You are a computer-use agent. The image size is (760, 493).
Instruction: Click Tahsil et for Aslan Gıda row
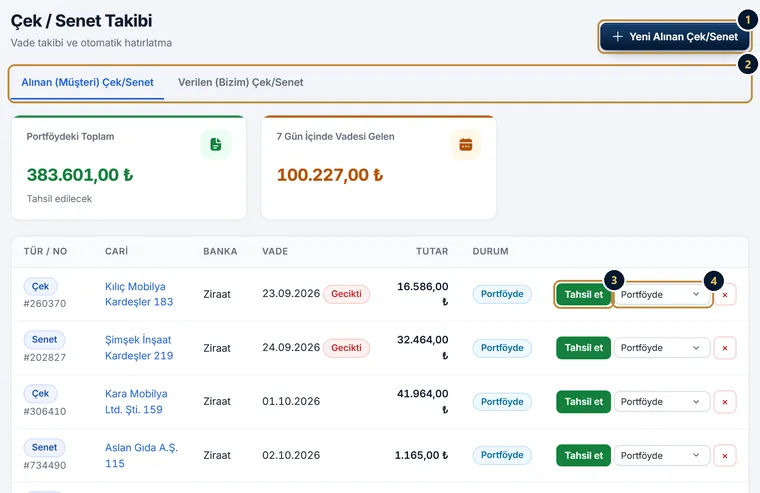click(x=584, y=456)
